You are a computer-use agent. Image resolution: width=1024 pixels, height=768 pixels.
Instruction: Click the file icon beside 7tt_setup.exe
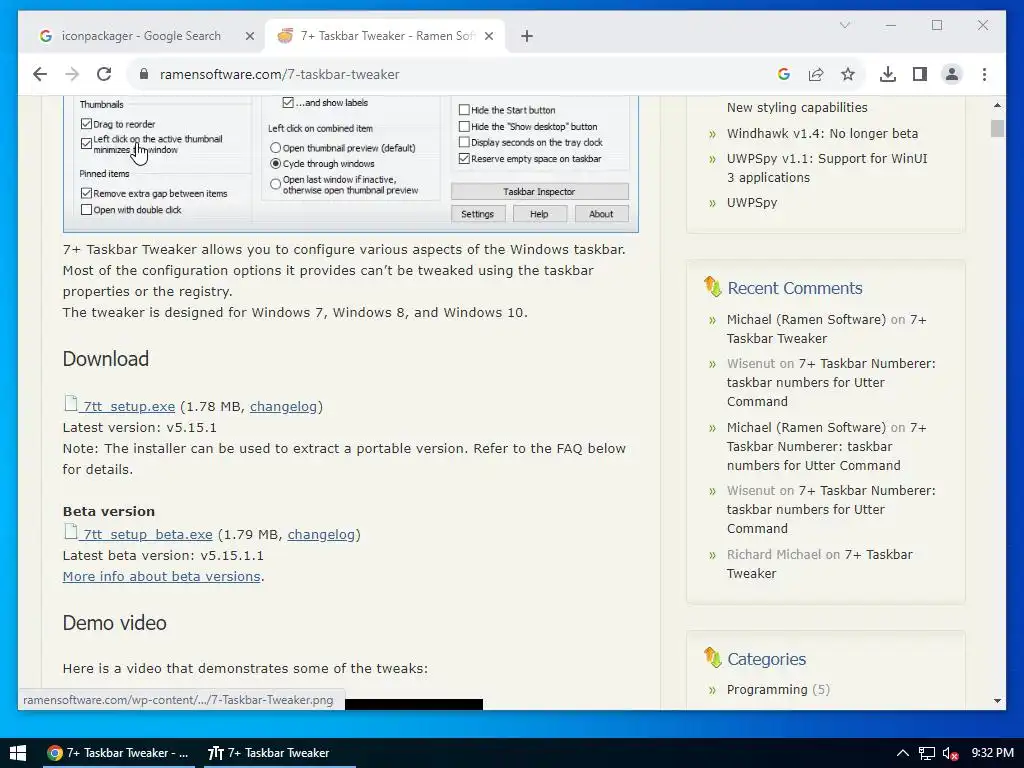[x=71, y=404]
